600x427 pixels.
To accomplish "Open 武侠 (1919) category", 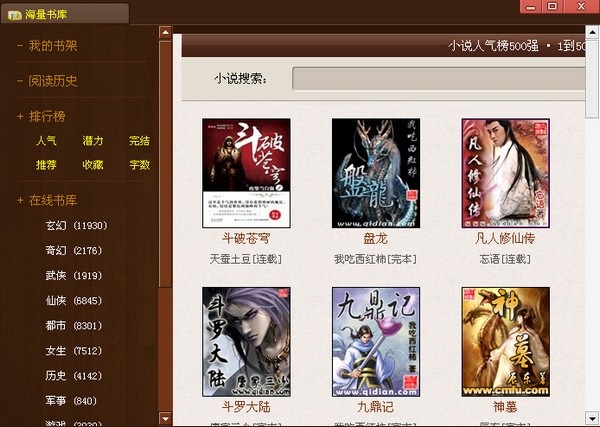I will 74,275.
